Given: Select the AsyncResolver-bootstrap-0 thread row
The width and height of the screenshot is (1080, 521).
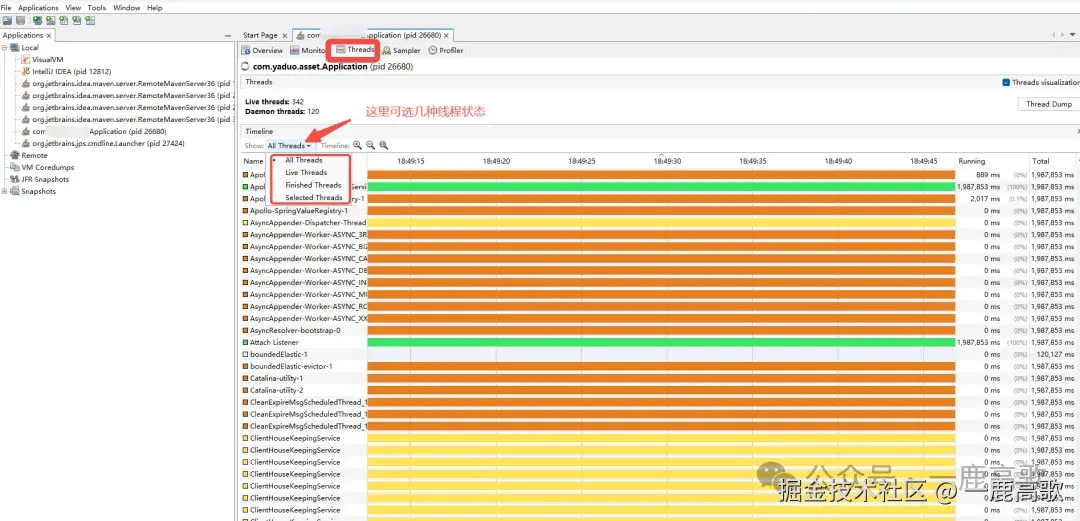Looking at the screenshot, I should coord(659,331).
